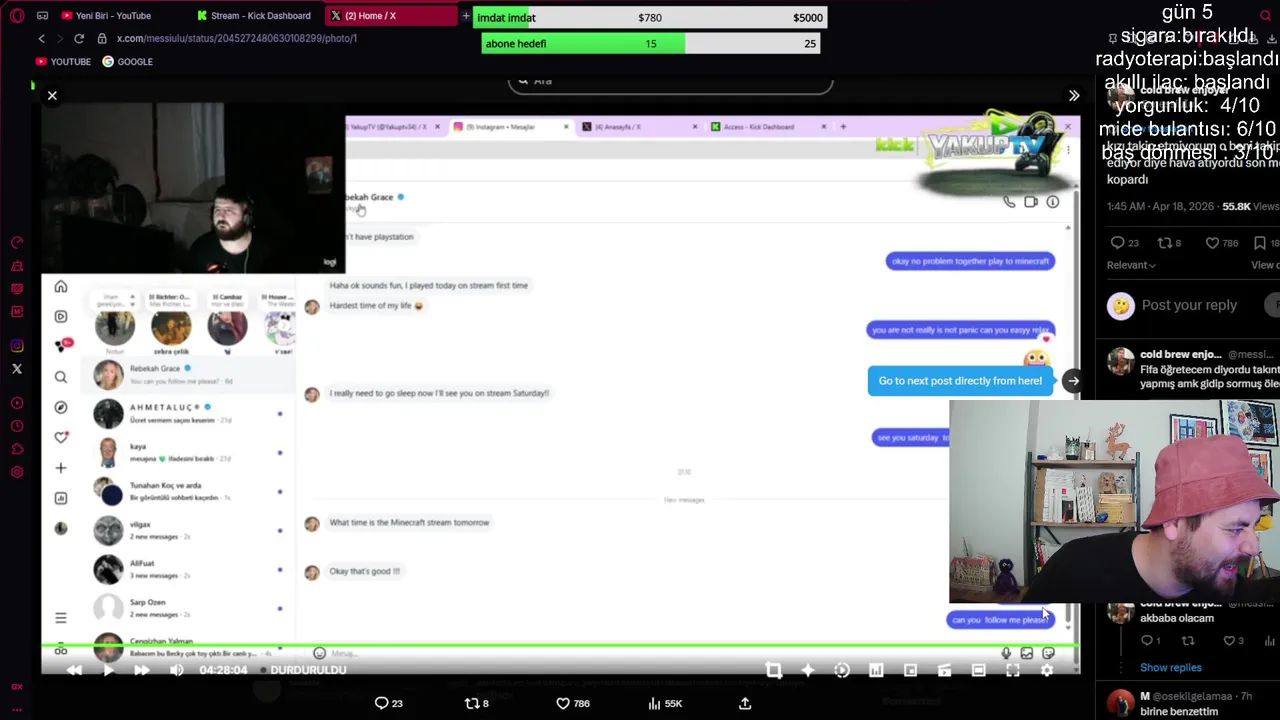Screen dimensions: 1280x720
Task: Rewind the video player
Action: point(74,671)
